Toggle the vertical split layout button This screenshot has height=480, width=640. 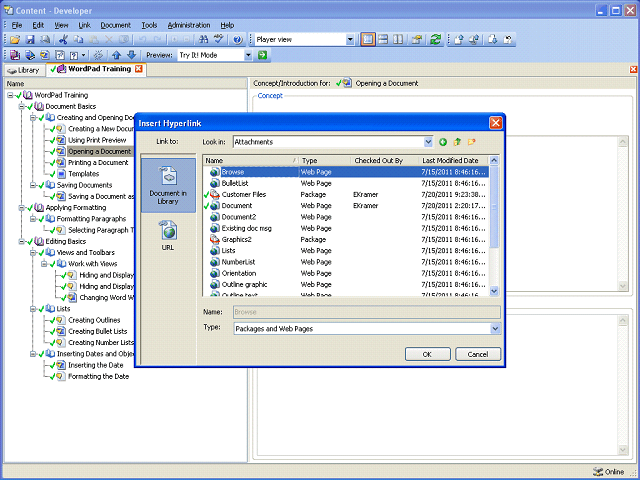(x=398, y=40)
